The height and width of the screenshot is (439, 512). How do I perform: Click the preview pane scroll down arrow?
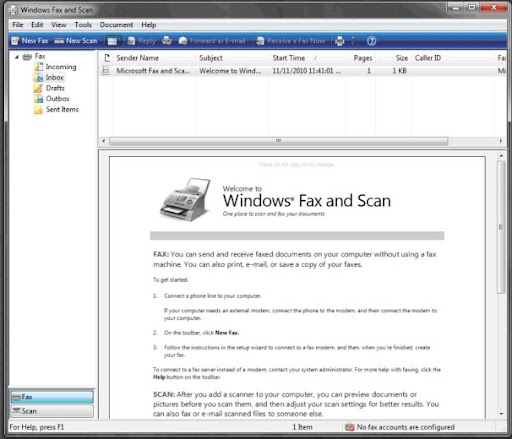click(501, 414)
